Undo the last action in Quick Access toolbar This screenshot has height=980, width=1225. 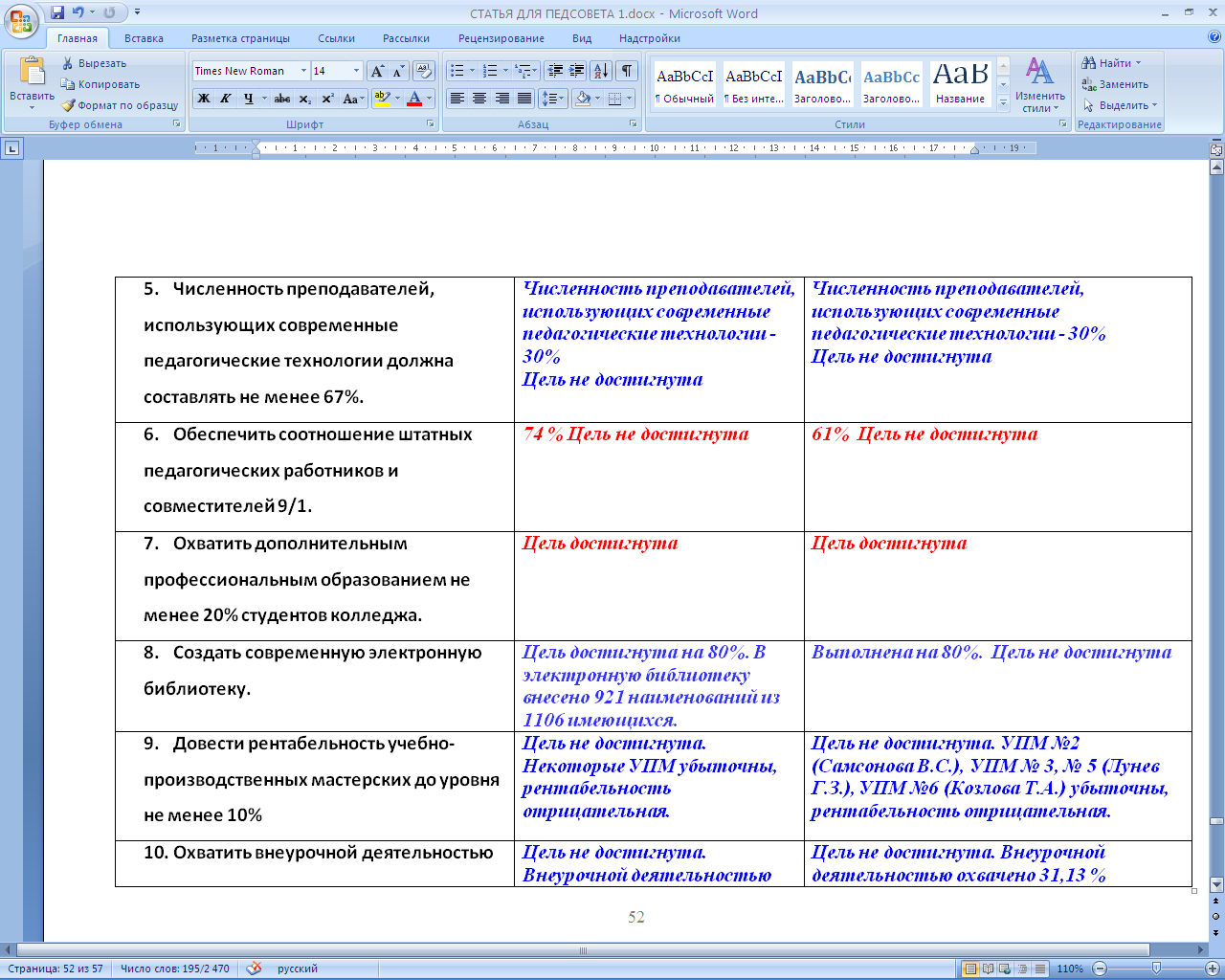78,13
